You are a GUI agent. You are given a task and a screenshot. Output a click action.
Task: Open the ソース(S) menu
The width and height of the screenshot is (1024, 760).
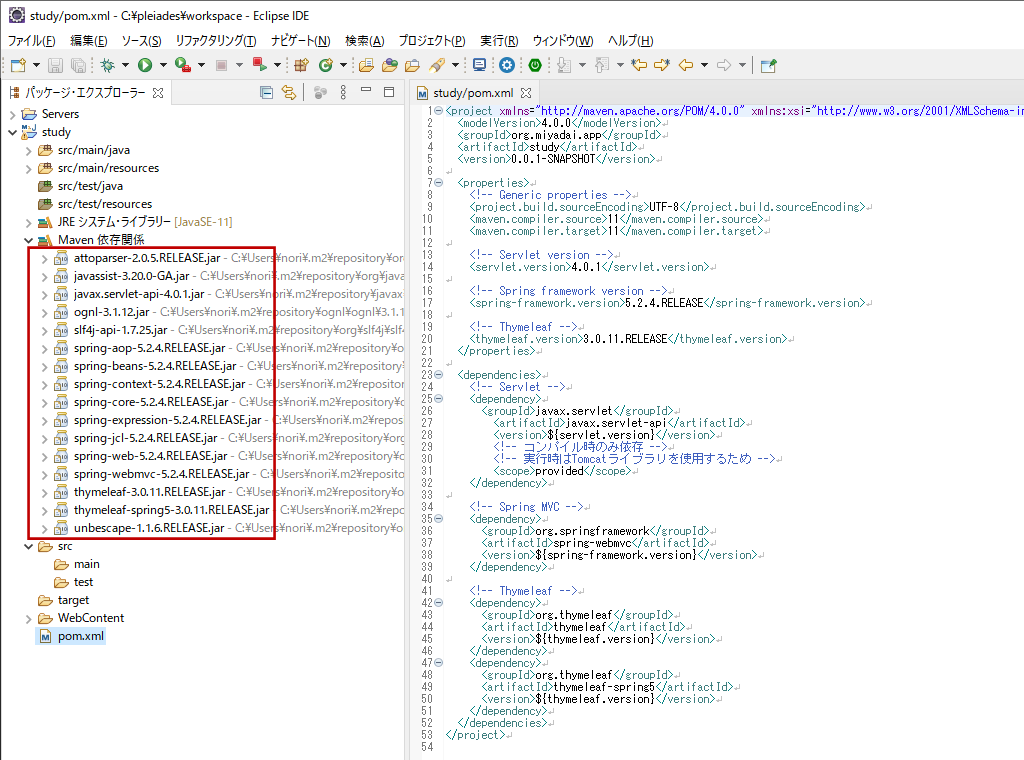click(141, 41)
